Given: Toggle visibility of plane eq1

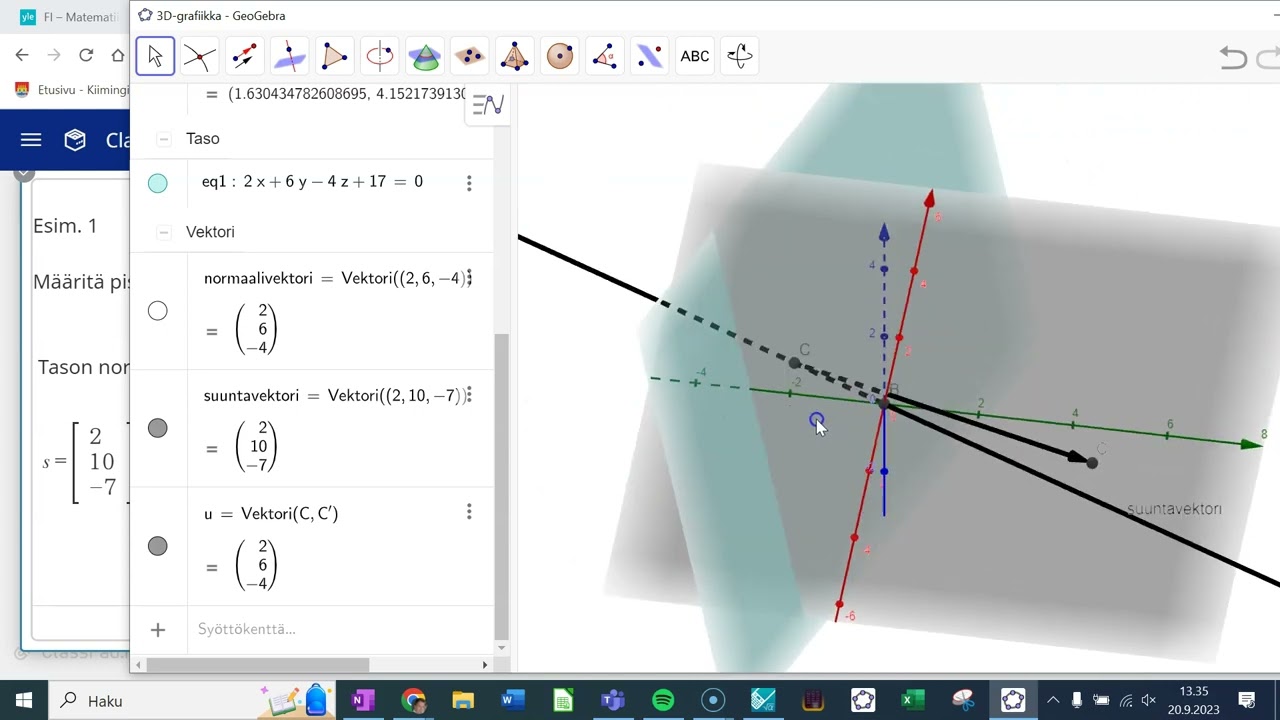Looking at the screenshot, I should tap(158, 183).
